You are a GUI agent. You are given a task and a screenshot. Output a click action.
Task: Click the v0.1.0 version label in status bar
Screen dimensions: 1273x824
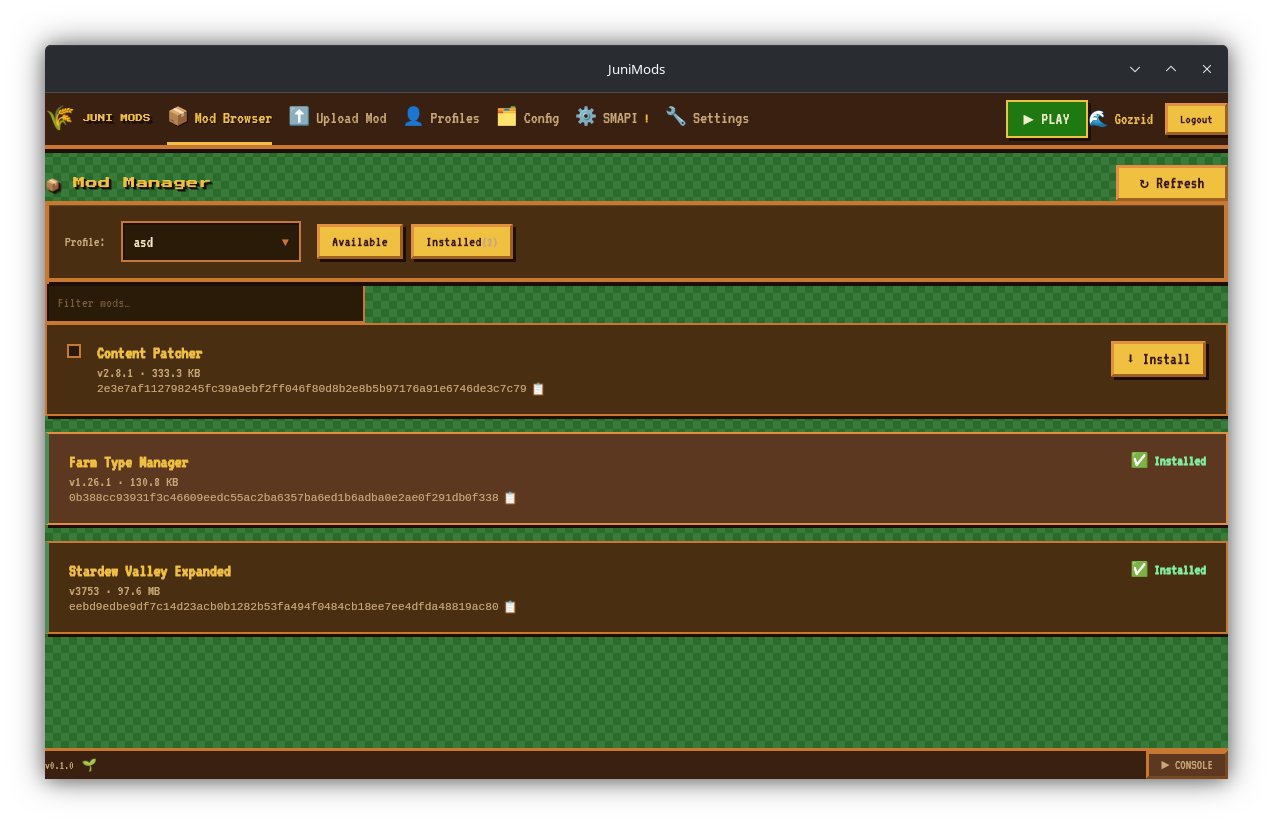pyautogui.click(x=59, y=766)
